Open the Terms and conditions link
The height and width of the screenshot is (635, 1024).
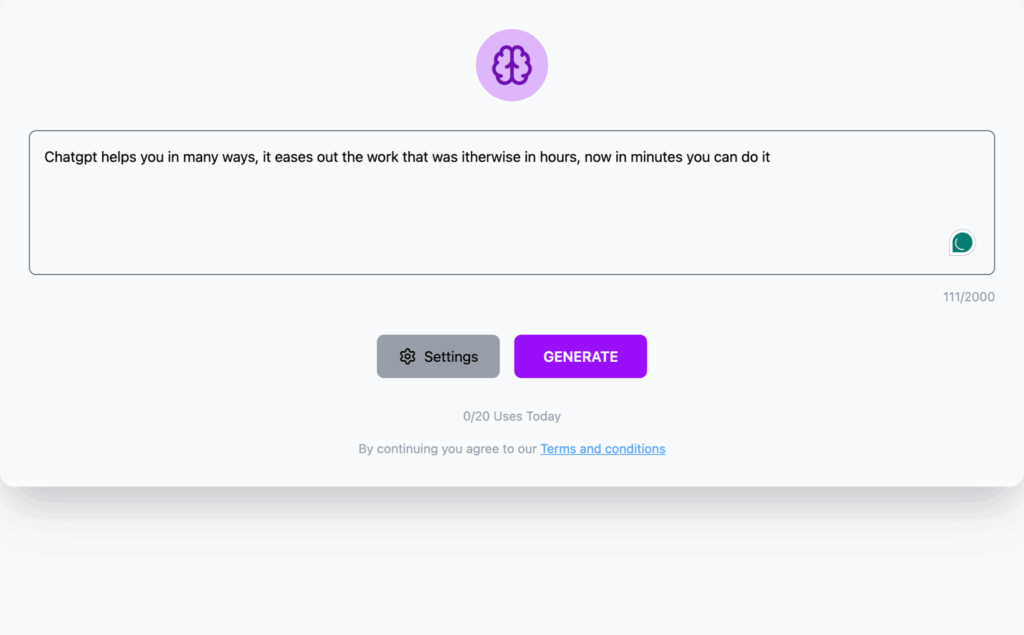pyautogui.click(x=603, y=449)
